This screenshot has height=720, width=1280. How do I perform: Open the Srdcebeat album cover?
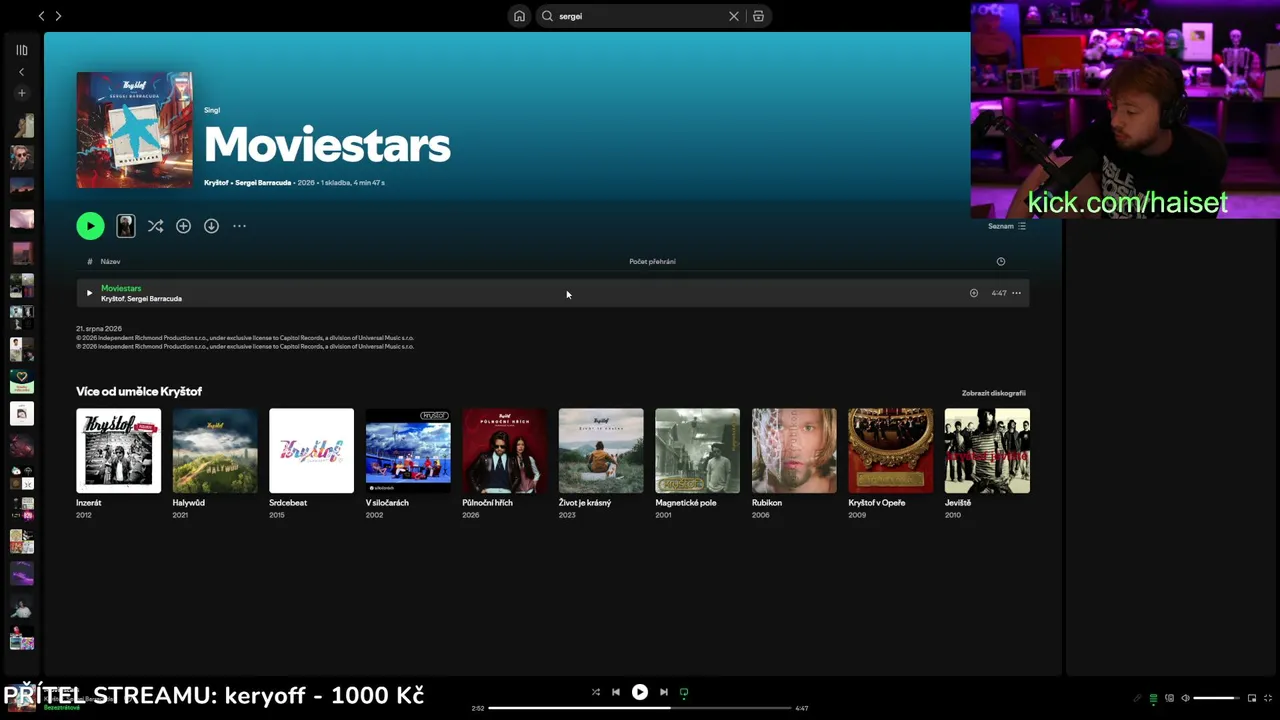pos(311,450)
